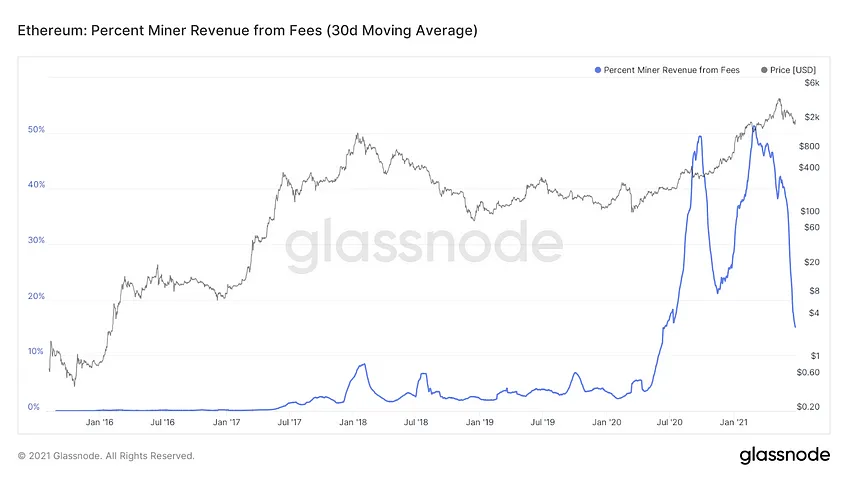This screenshot has width=848, height=477.
Task: Click the $0.20 price axis label
Action: coord(808,407)
